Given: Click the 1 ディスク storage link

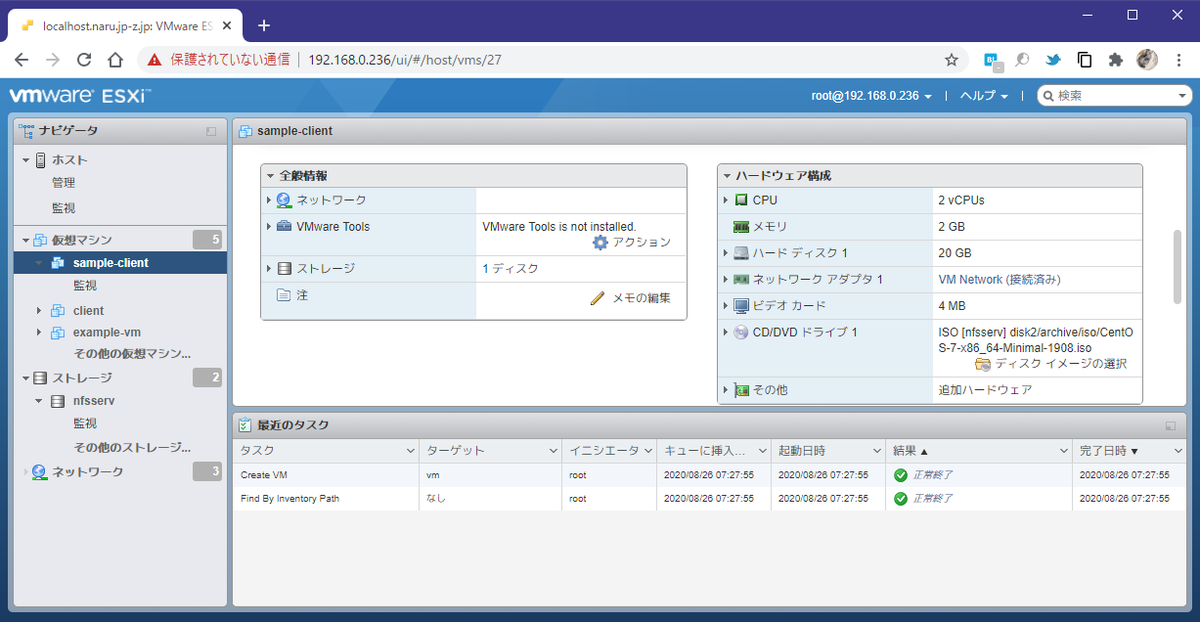Looking at the screenshot, I should [x=510, y=269].
